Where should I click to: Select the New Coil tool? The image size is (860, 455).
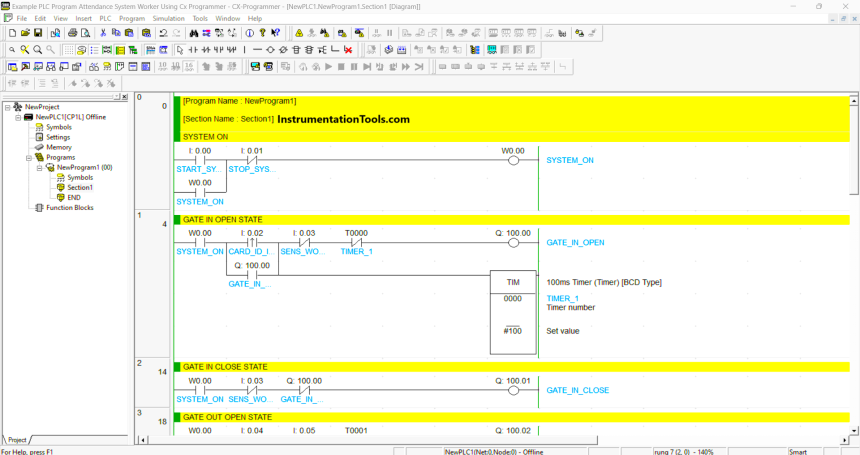(270, 50)
